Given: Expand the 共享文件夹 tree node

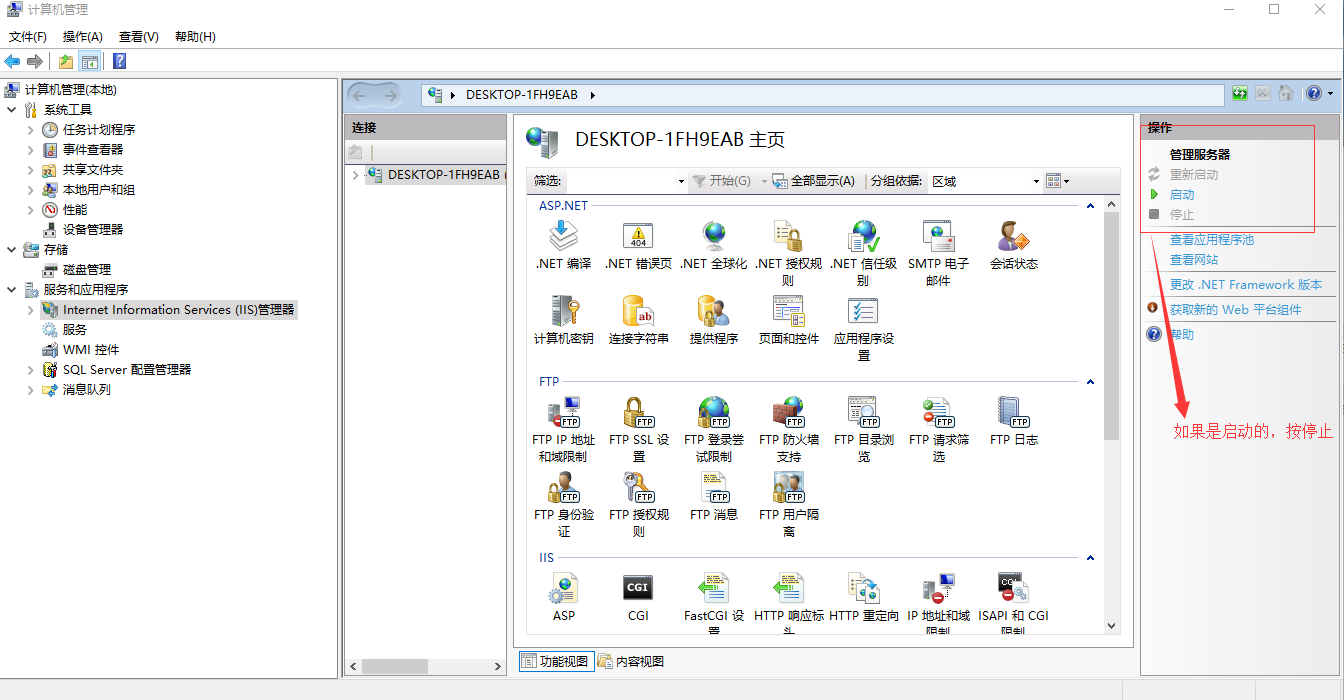Looking at the screenshot, I should [30, 170].
